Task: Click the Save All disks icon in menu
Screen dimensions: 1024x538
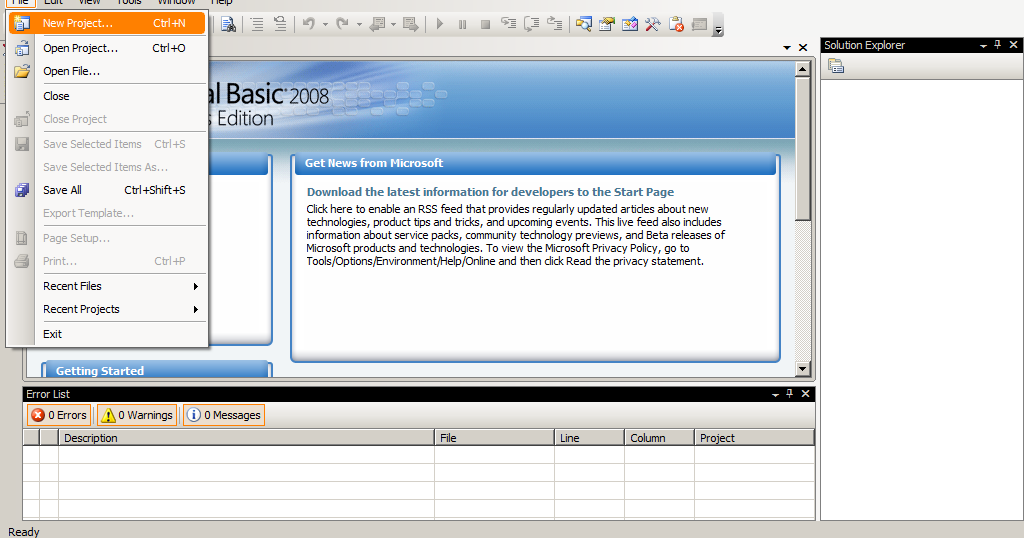Action: click(22, 190)
